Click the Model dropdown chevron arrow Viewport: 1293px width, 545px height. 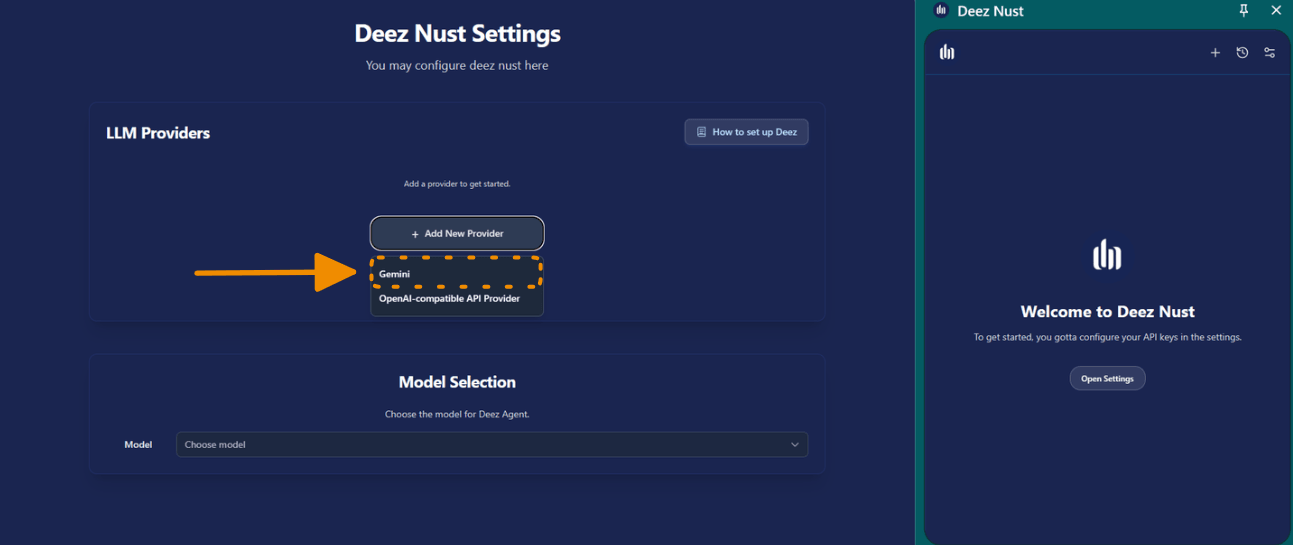[x=795, y=444]
